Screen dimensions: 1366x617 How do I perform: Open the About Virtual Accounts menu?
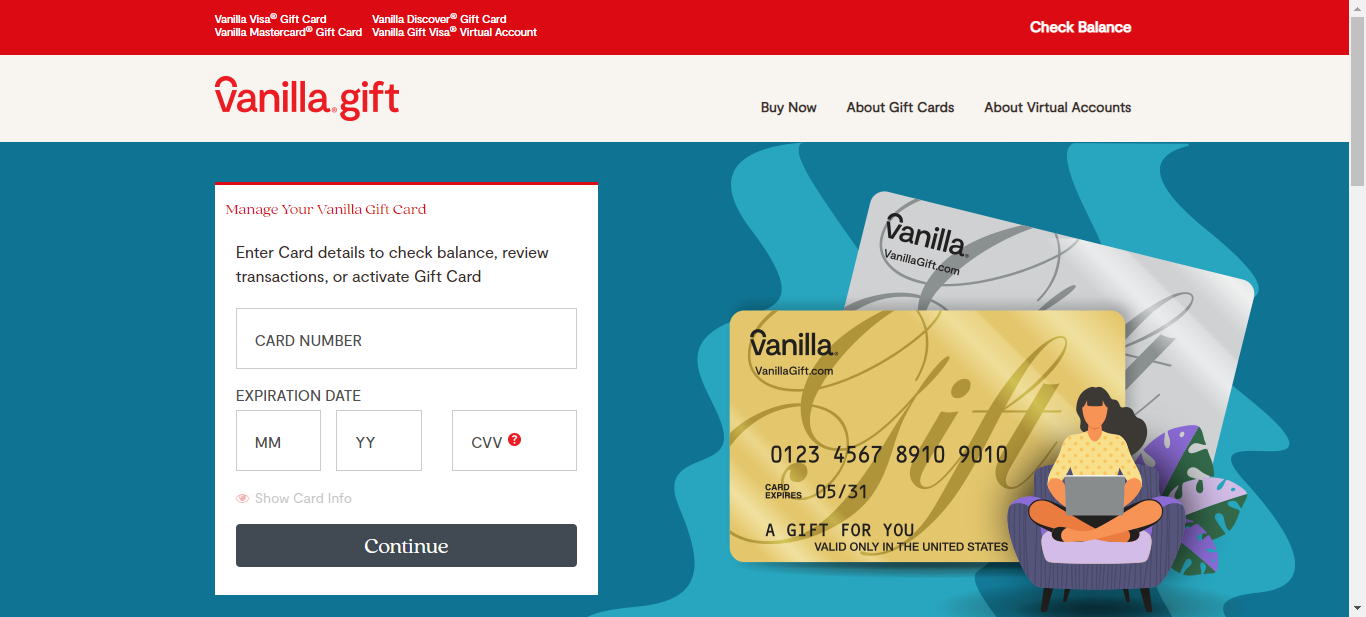1057,107
